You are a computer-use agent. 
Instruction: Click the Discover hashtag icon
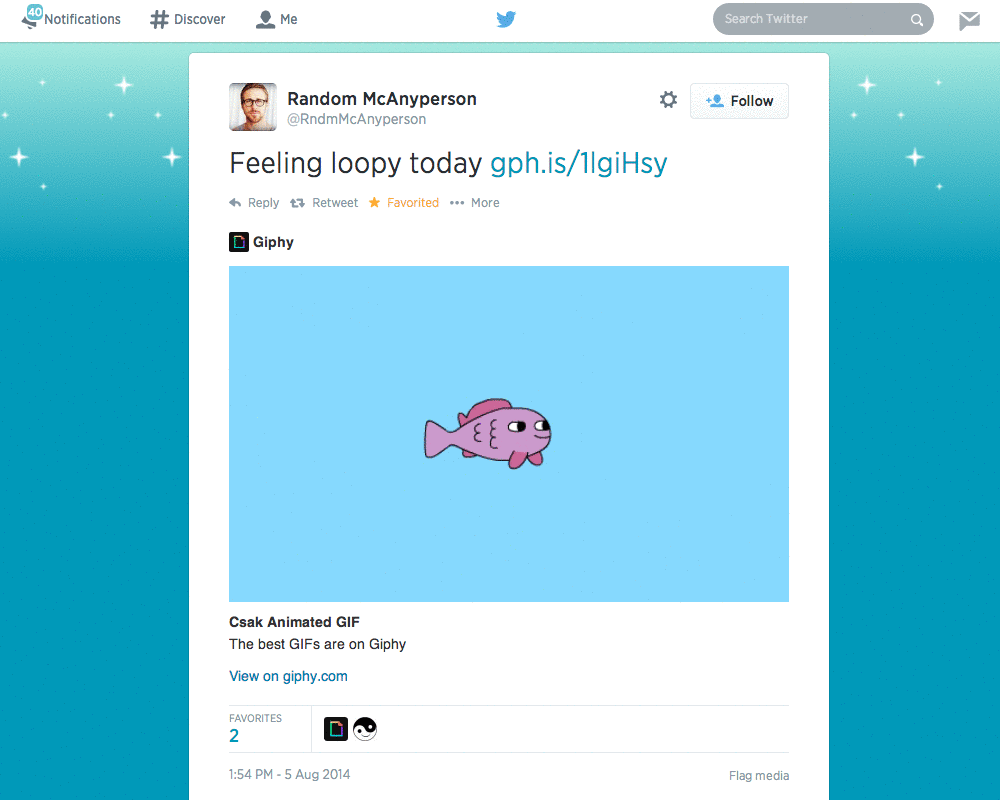pyautogui.click(x=157, y=19)
